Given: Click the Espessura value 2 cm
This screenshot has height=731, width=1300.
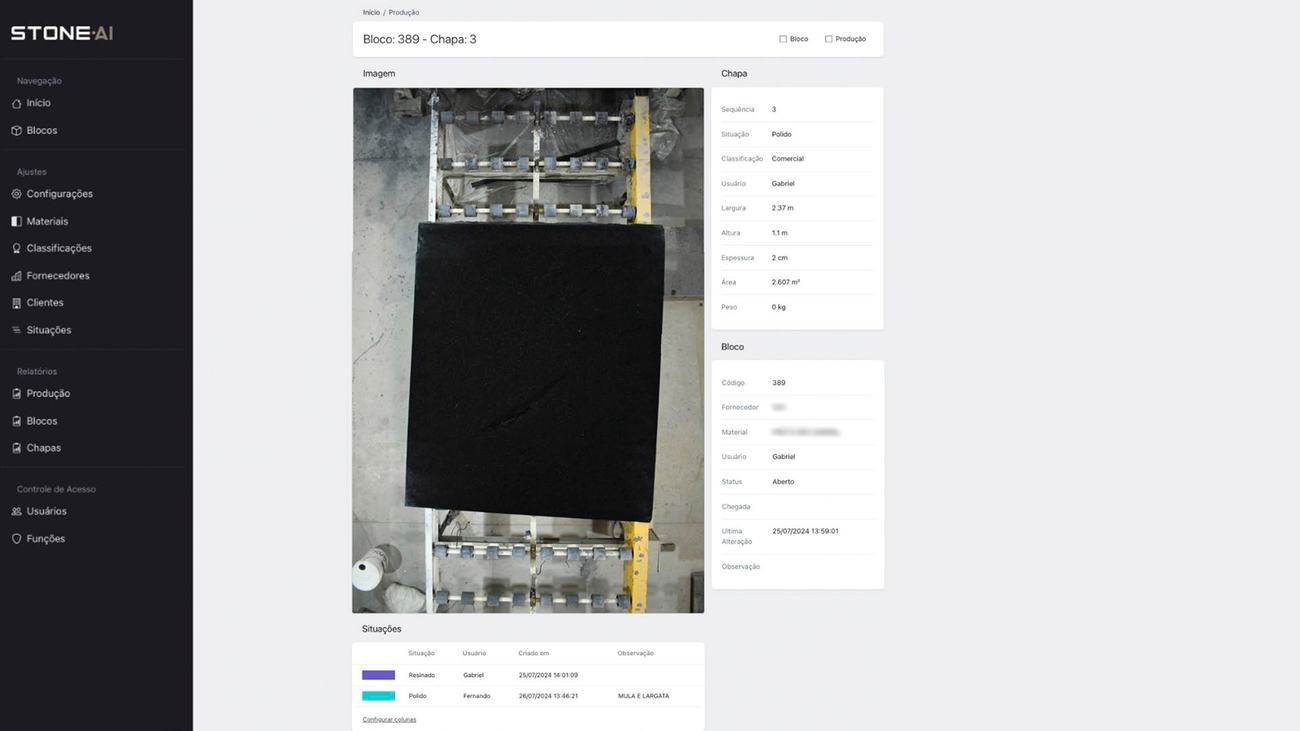Looking at the screenshot, I should (780, 258).
